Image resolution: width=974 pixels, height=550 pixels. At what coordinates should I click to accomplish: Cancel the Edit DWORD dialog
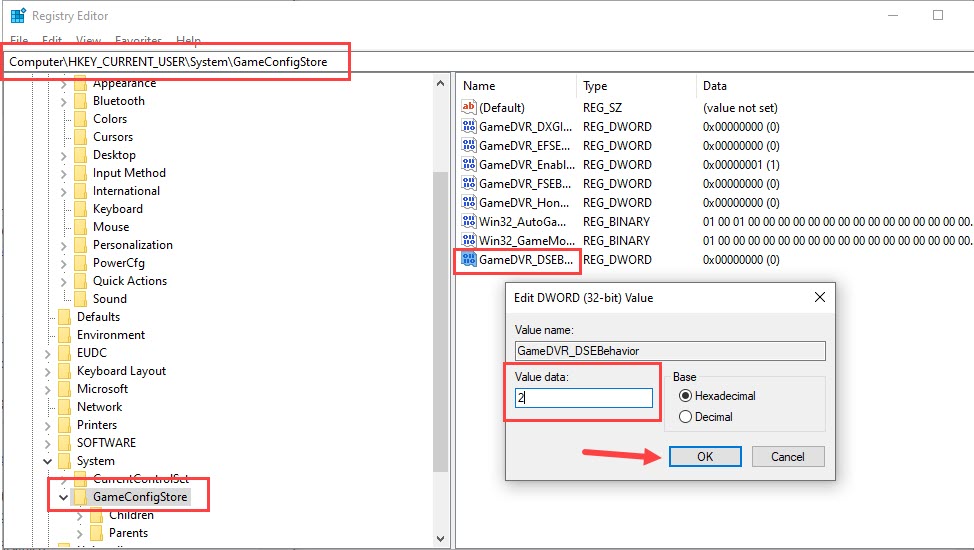tap(788, 457)
